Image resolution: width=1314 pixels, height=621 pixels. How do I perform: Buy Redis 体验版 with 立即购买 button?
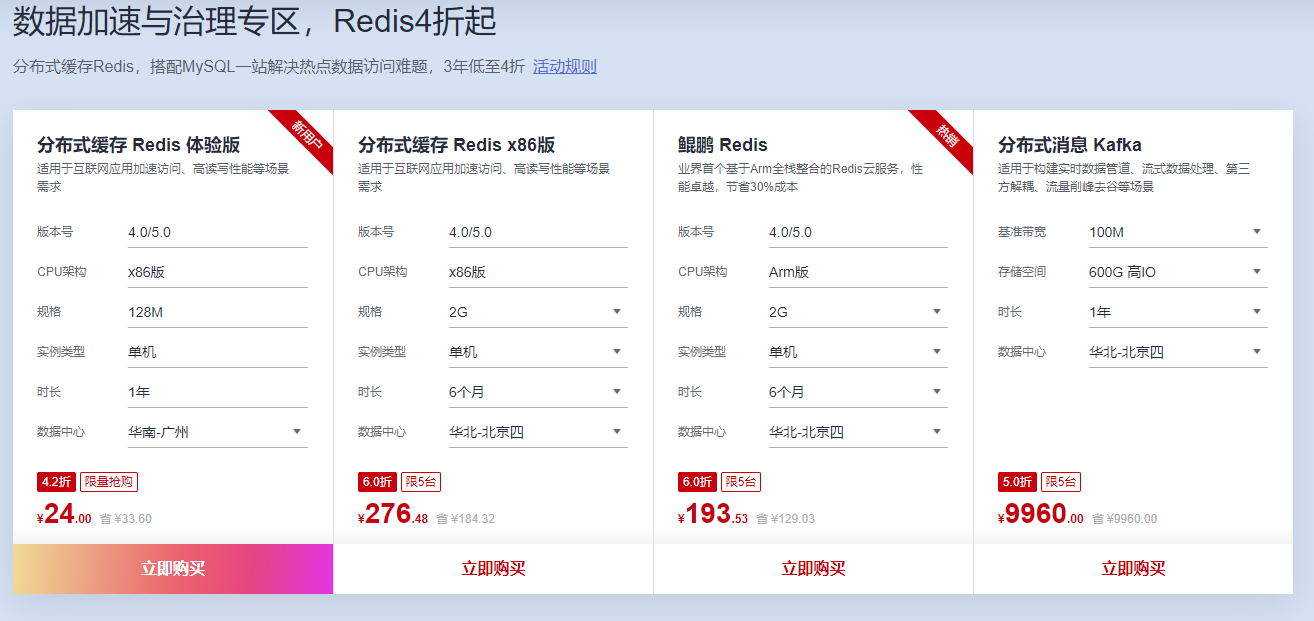pyautogui.click(x=173, y=569)
